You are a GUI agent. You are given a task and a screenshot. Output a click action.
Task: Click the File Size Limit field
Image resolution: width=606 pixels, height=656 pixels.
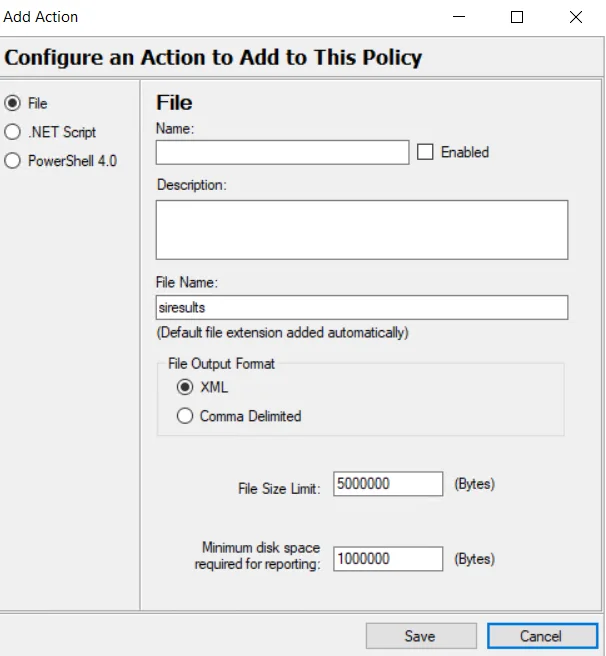click(x=388, y=484)
